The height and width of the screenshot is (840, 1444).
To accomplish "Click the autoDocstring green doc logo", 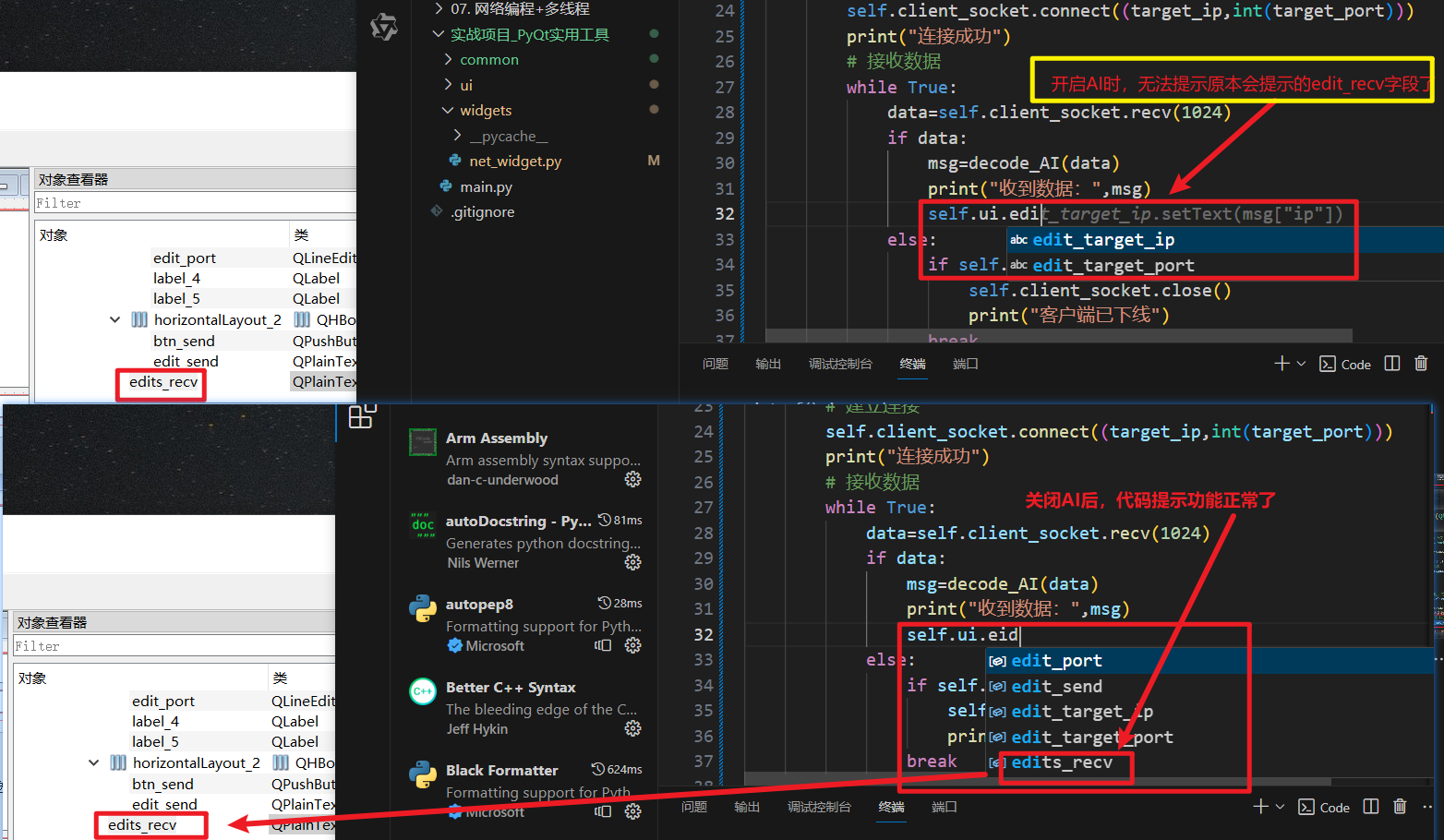I will click(423, 525).
